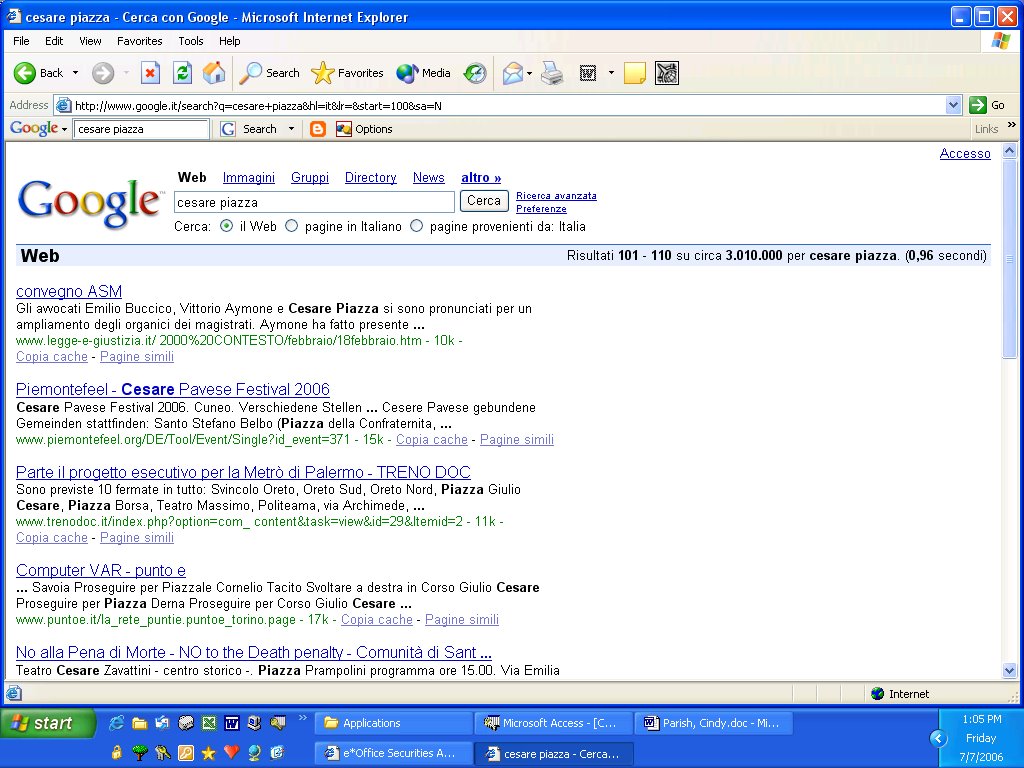
Task: Open the Favorites menu in the menu bar
Action: click(140, 40)
